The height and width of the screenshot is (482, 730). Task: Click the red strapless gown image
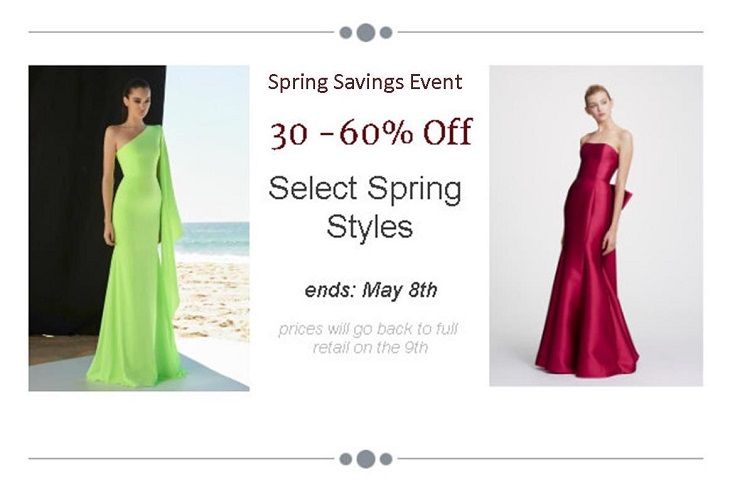point(596,226)
